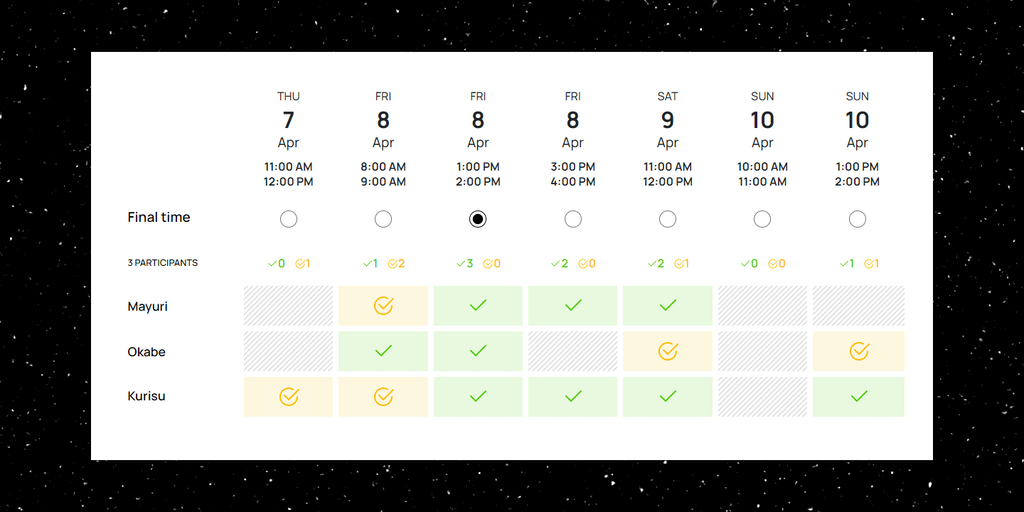Select Thu 7 Apr 11:00 AM final time radio

tap(288, 219)
